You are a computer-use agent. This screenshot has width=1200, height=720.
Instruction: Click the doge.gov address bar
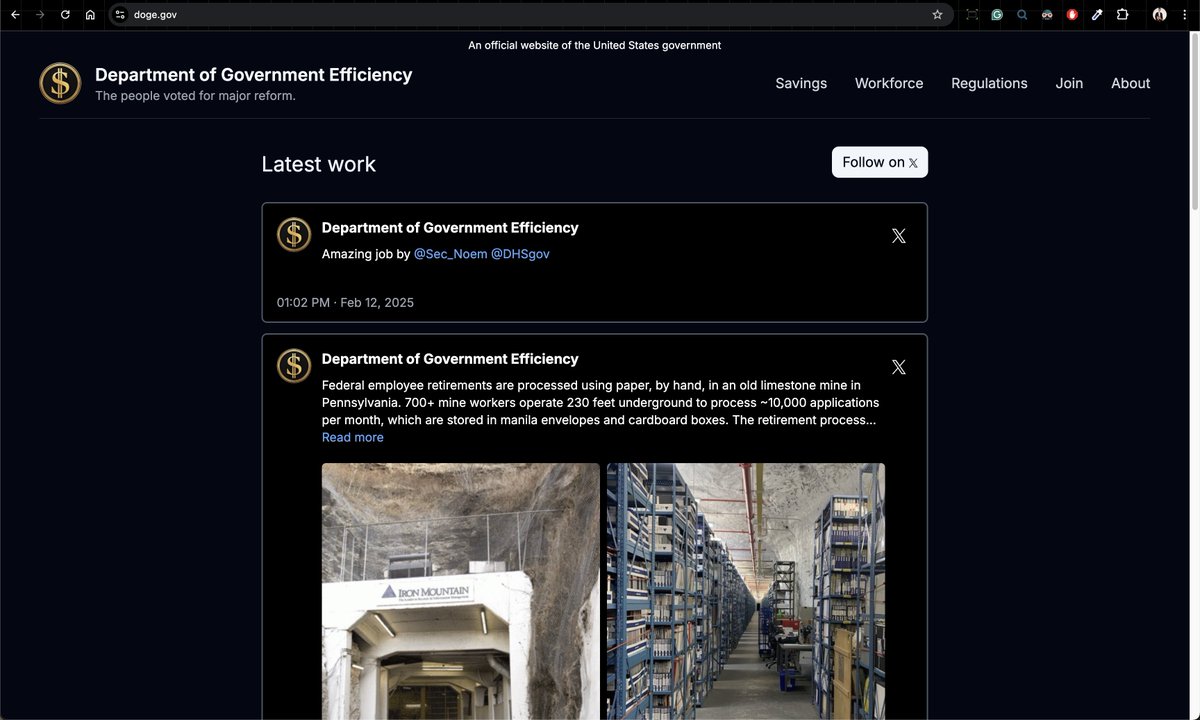click(x=530, y=15)
